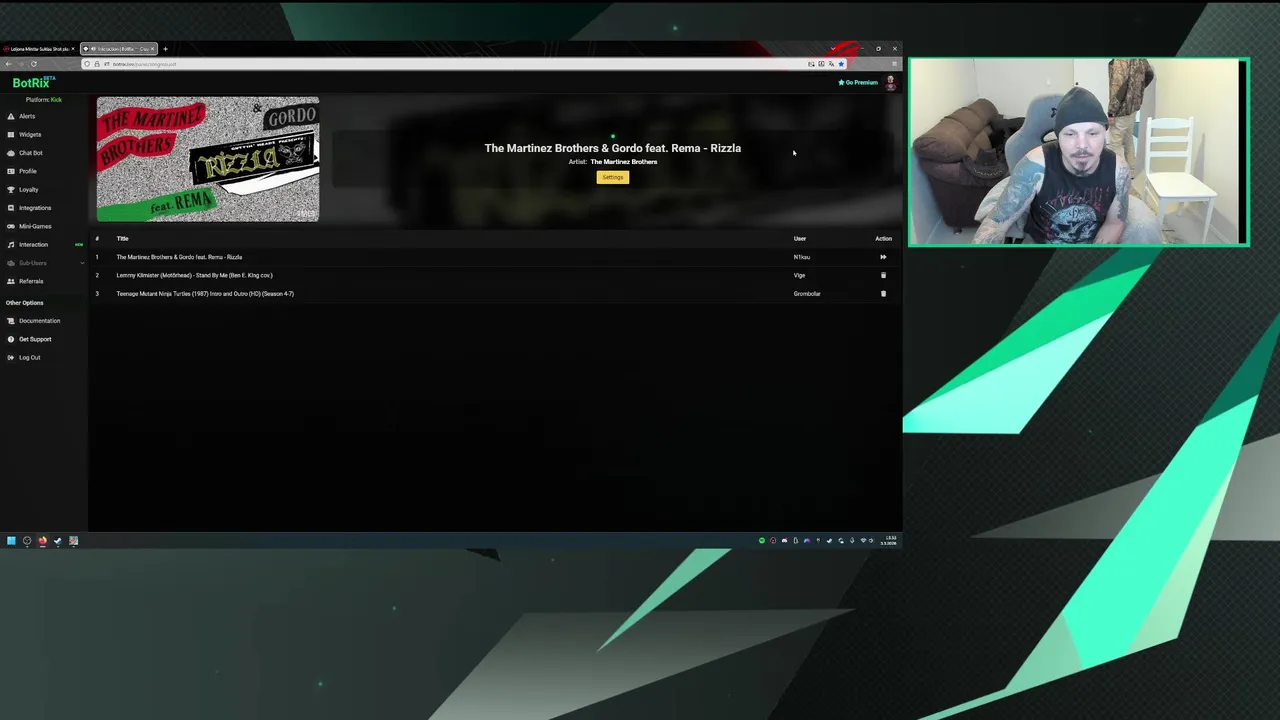This screenshot has width=1280, height=720.
Task: Click user name N1ksu
Action: point(802,257)
